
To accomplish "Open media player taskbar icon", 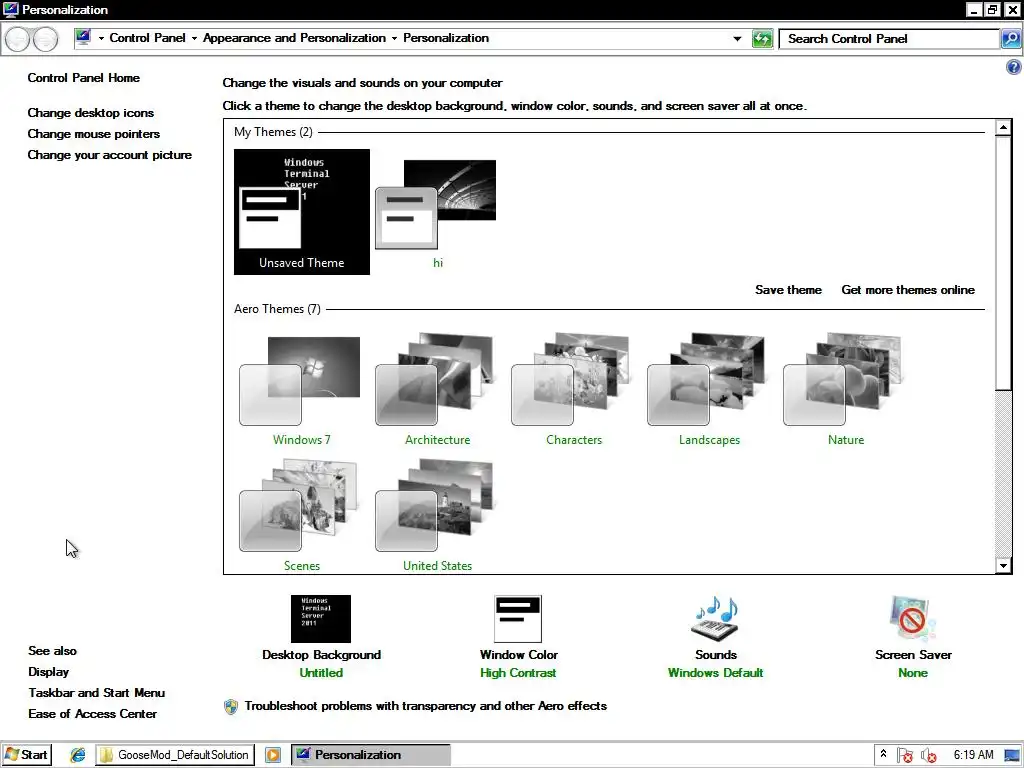I will 273,755.
